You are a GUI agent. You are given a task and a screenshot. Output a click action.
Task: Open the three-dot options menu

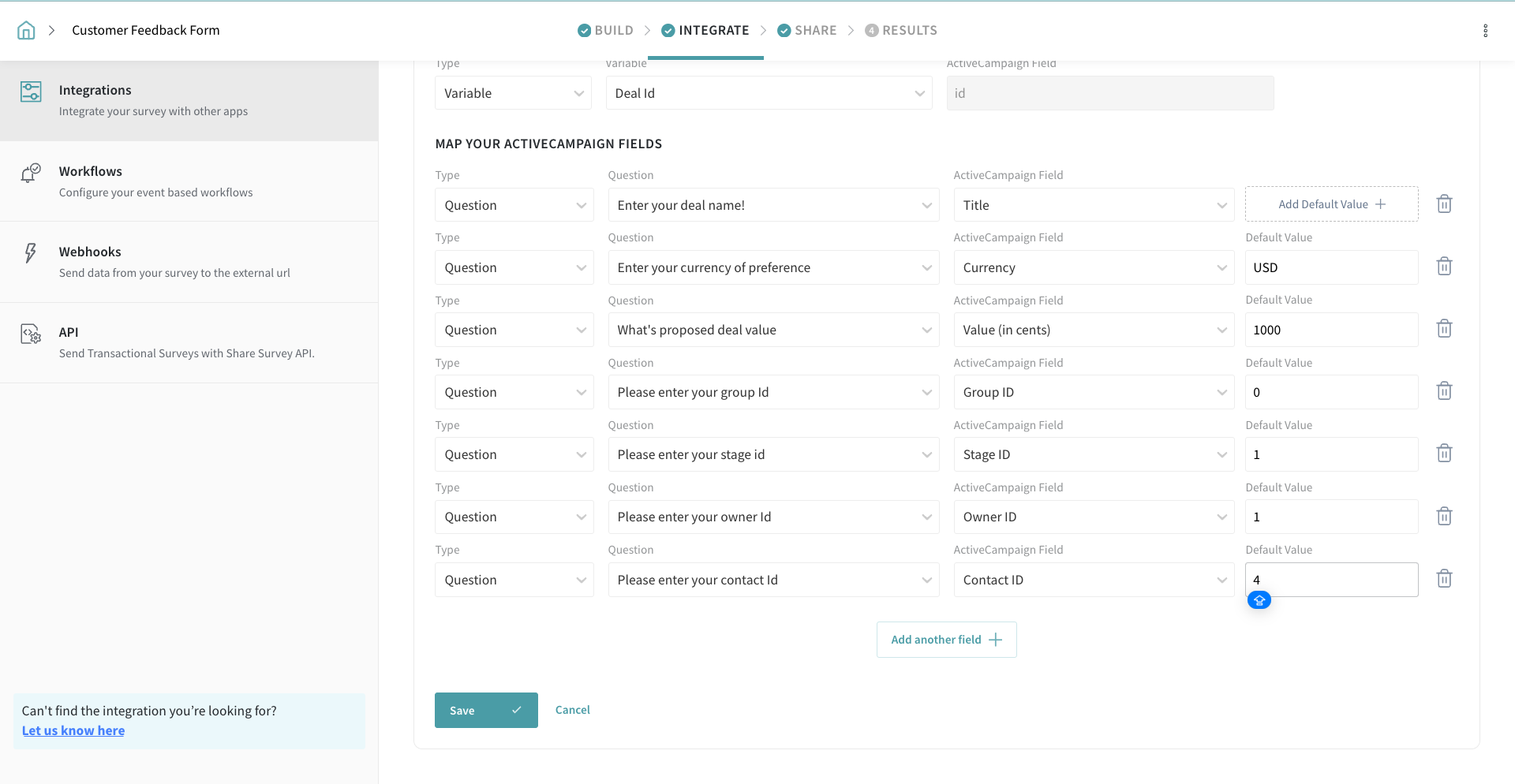1485,31
